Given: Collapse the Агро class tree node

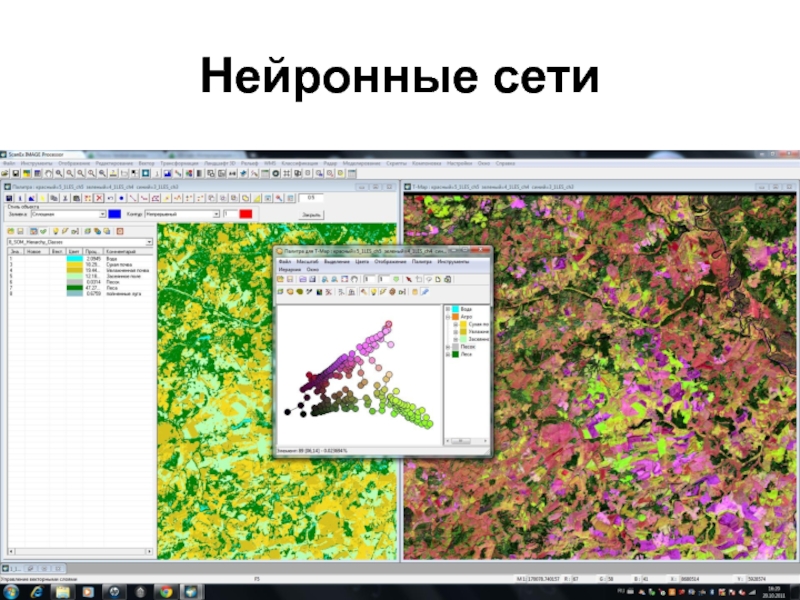Looking at the screenshot, I should click(447, 317).
